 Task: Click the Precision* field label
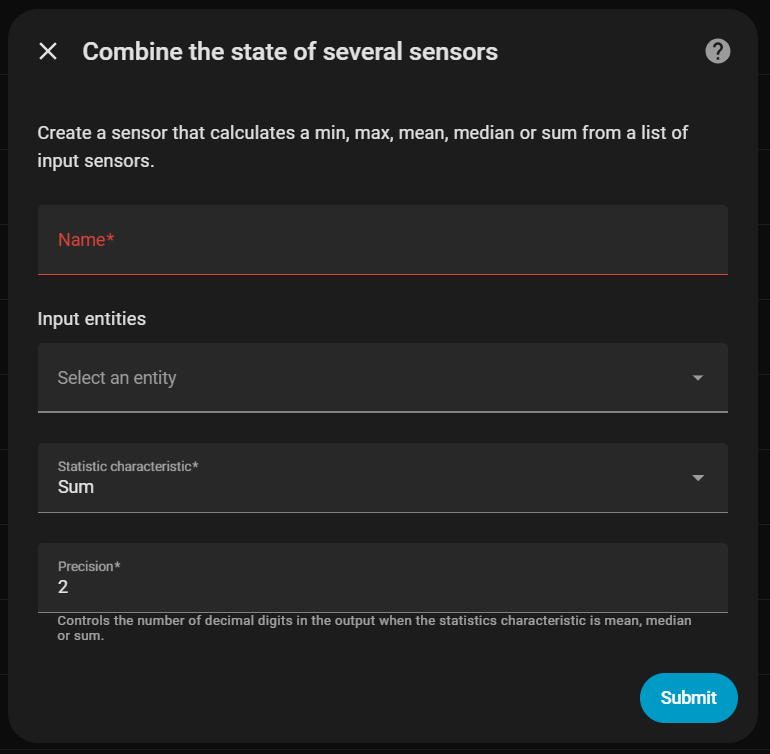coord(89,567)
